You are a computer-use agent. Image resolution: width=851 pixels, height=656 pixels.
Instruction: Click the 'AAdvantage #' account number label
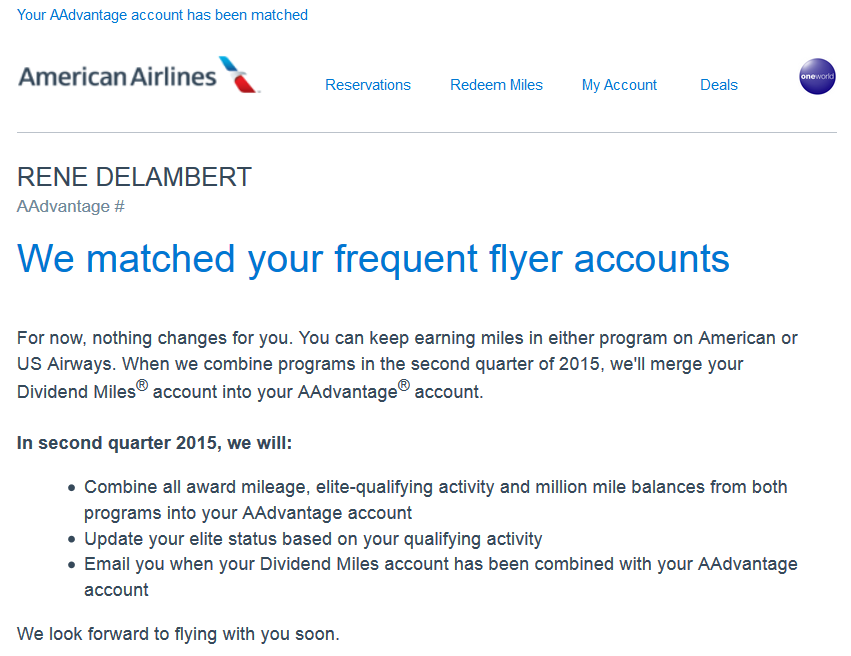(x=71, y=207)
